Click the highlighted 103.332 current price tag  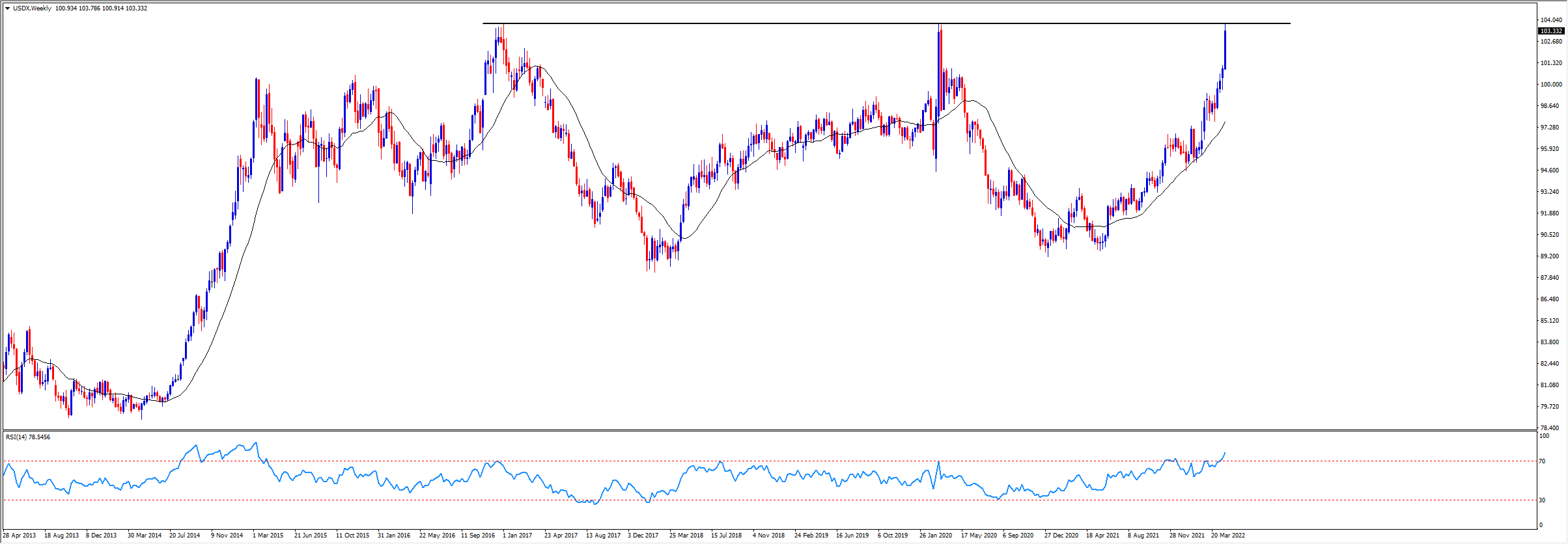click(x=1550, y=31)
